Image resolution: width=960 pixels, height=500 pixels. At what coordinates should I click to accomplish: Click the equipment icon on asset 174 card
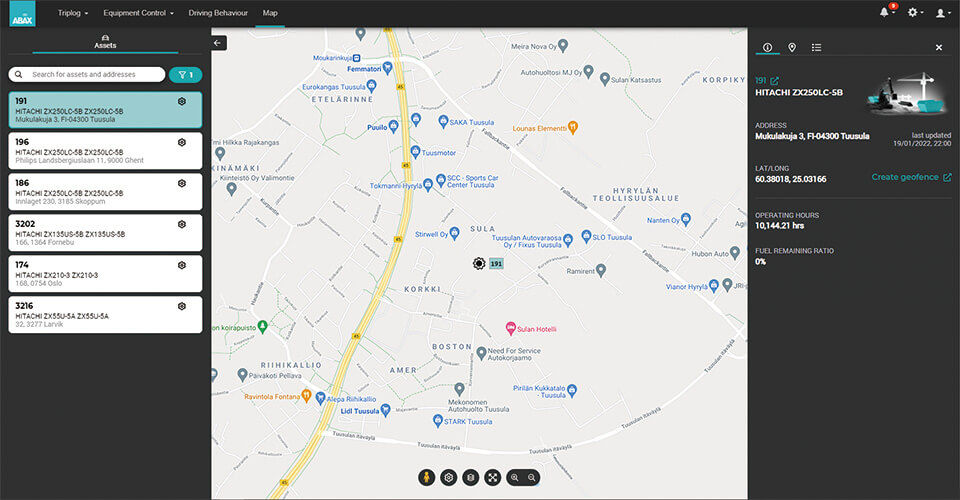(x=182, y=265)
